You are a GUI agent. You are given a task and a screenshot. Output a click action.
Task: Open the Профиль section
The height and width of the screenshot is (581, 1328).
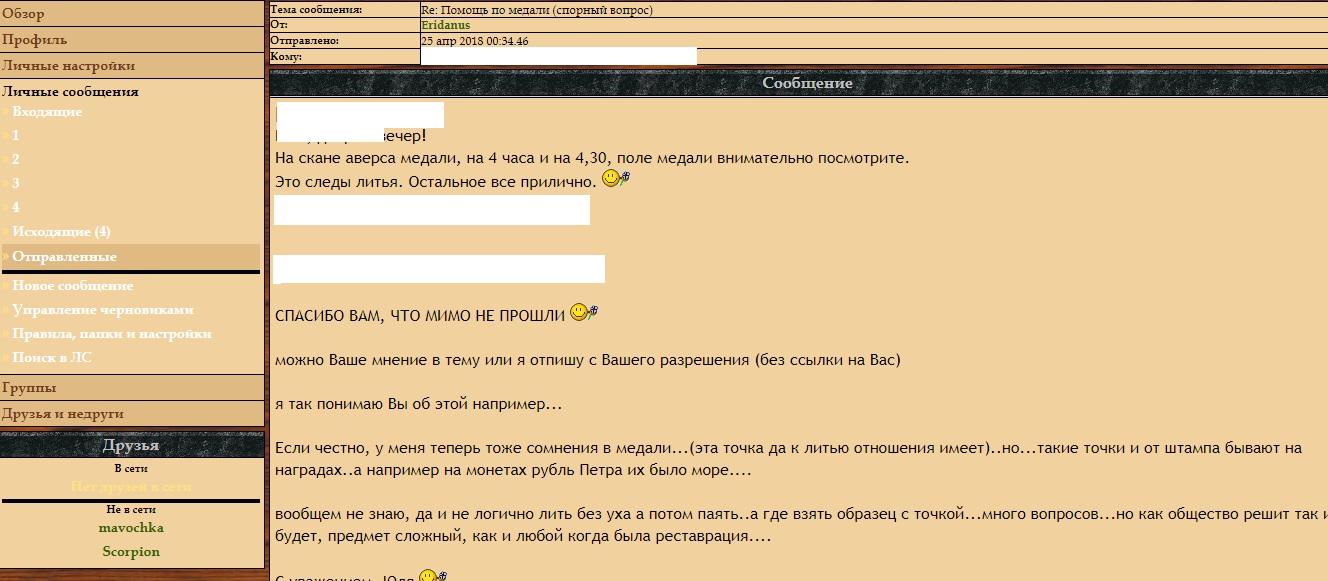35,40
